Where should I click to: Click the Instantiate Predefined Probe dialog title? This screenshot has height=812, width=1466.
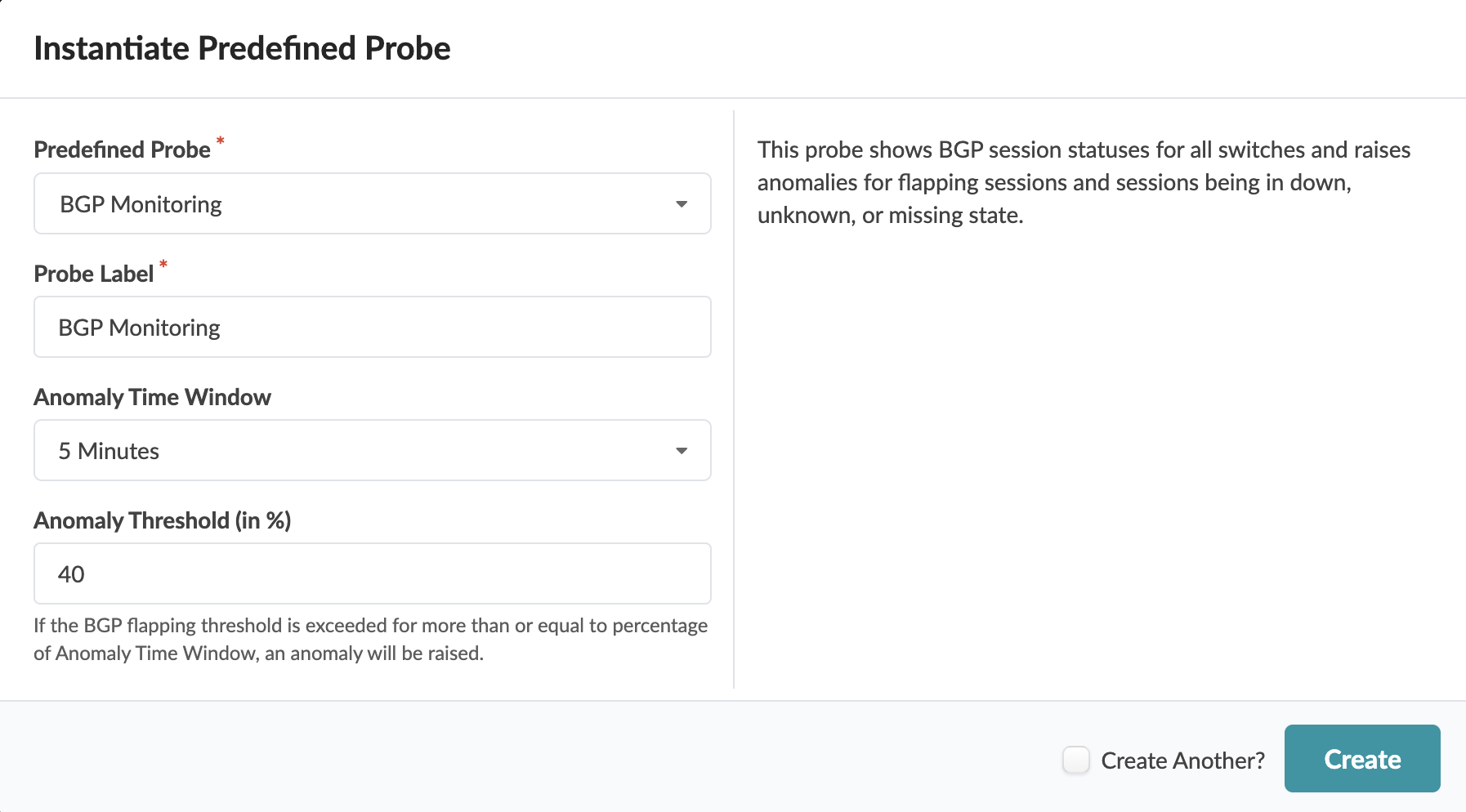coord(242,48)
